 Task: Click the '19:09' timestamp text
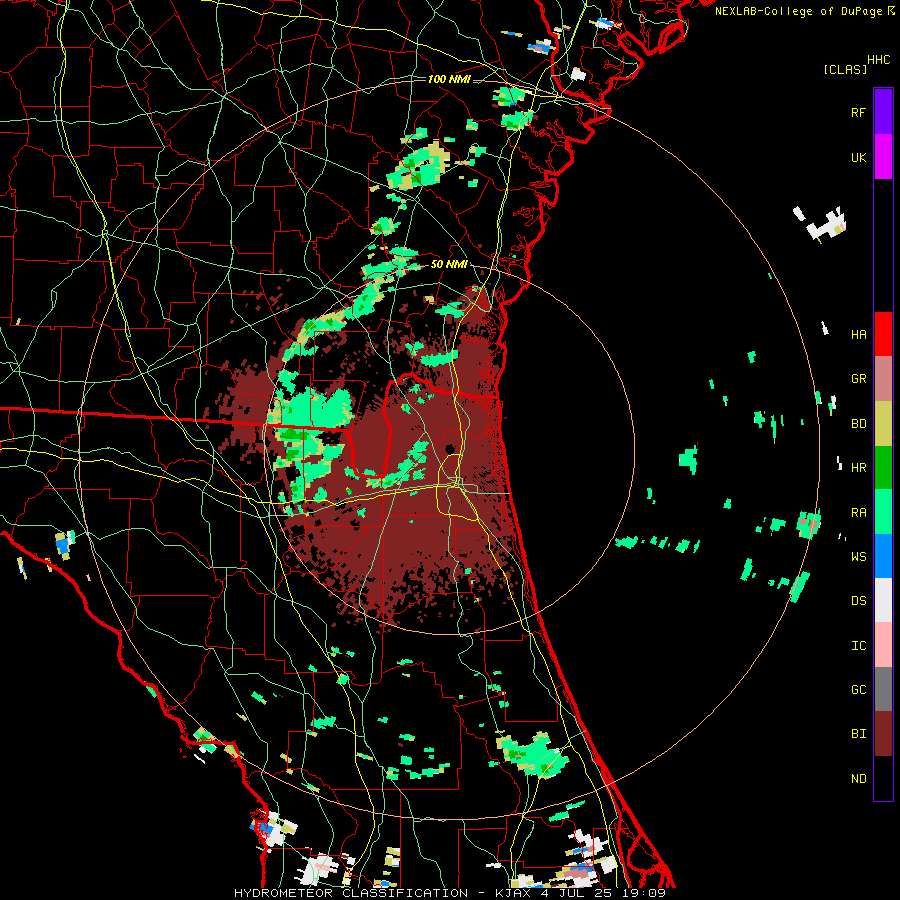tap(646, 893)
